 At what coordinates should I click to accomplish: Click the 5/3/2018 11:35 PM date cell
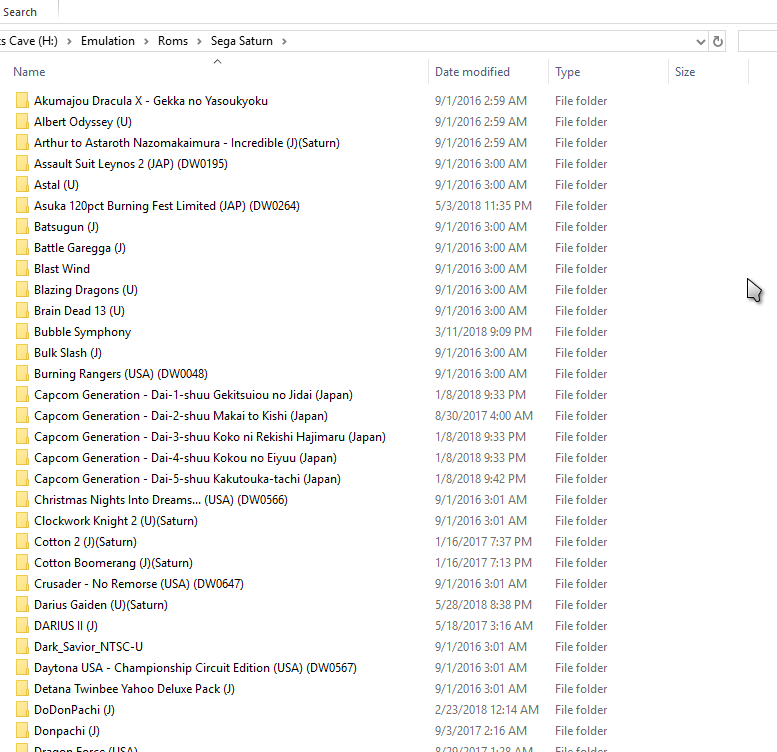point(483,206)
